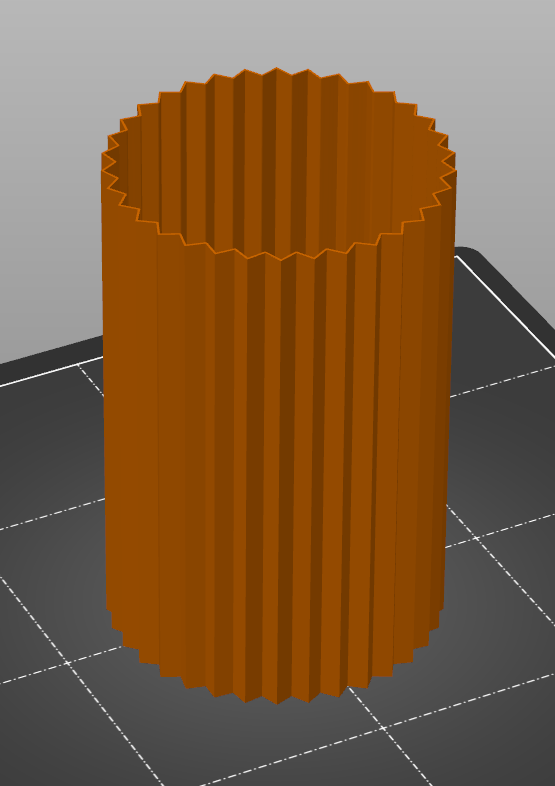Click inside the hollow cylinder interior

[281, 165]
